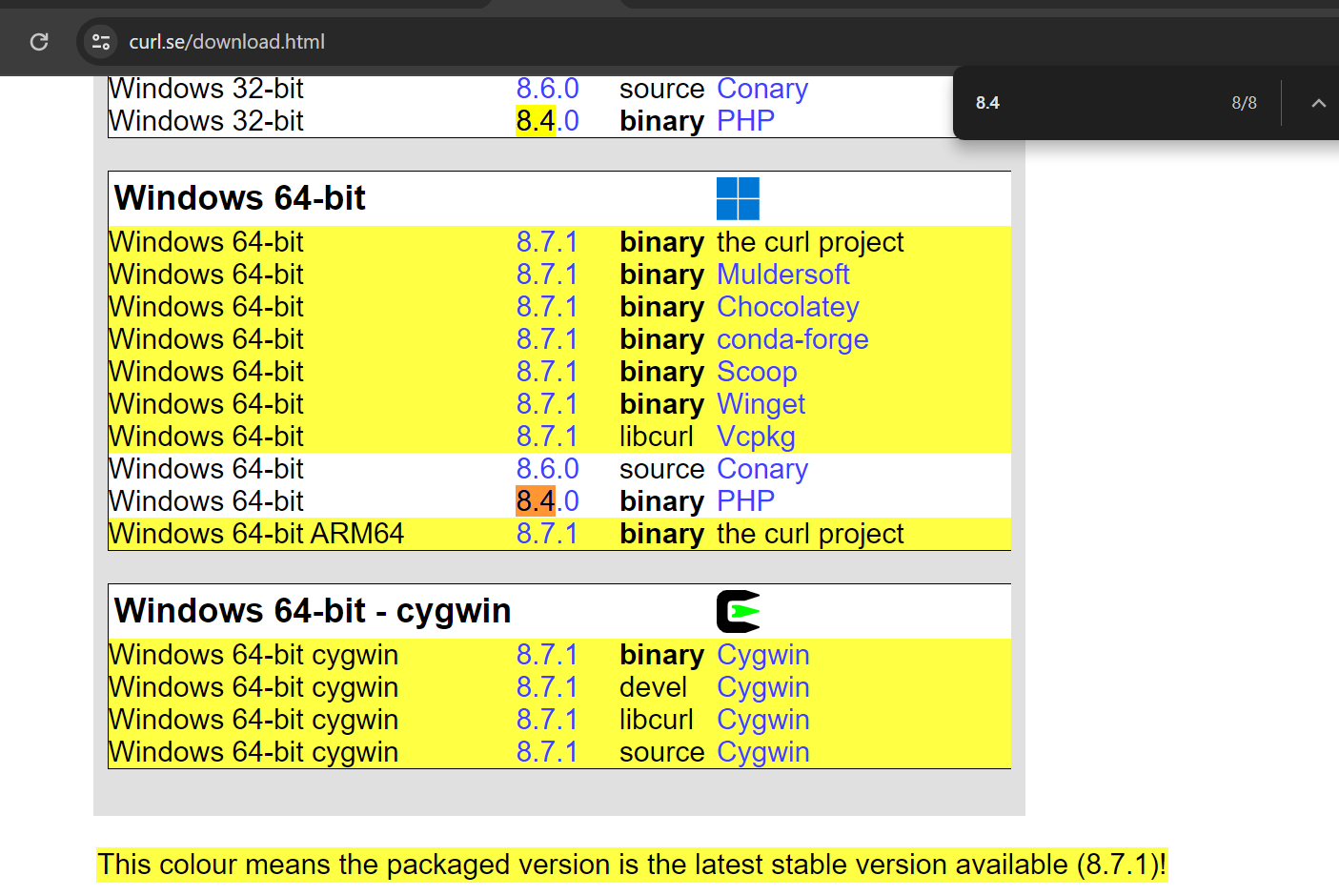The width and height of the screenshot is (1339, 896).
Task: Open 8.4.0 version link for Windows 32-bit
Action: (547, 121)
